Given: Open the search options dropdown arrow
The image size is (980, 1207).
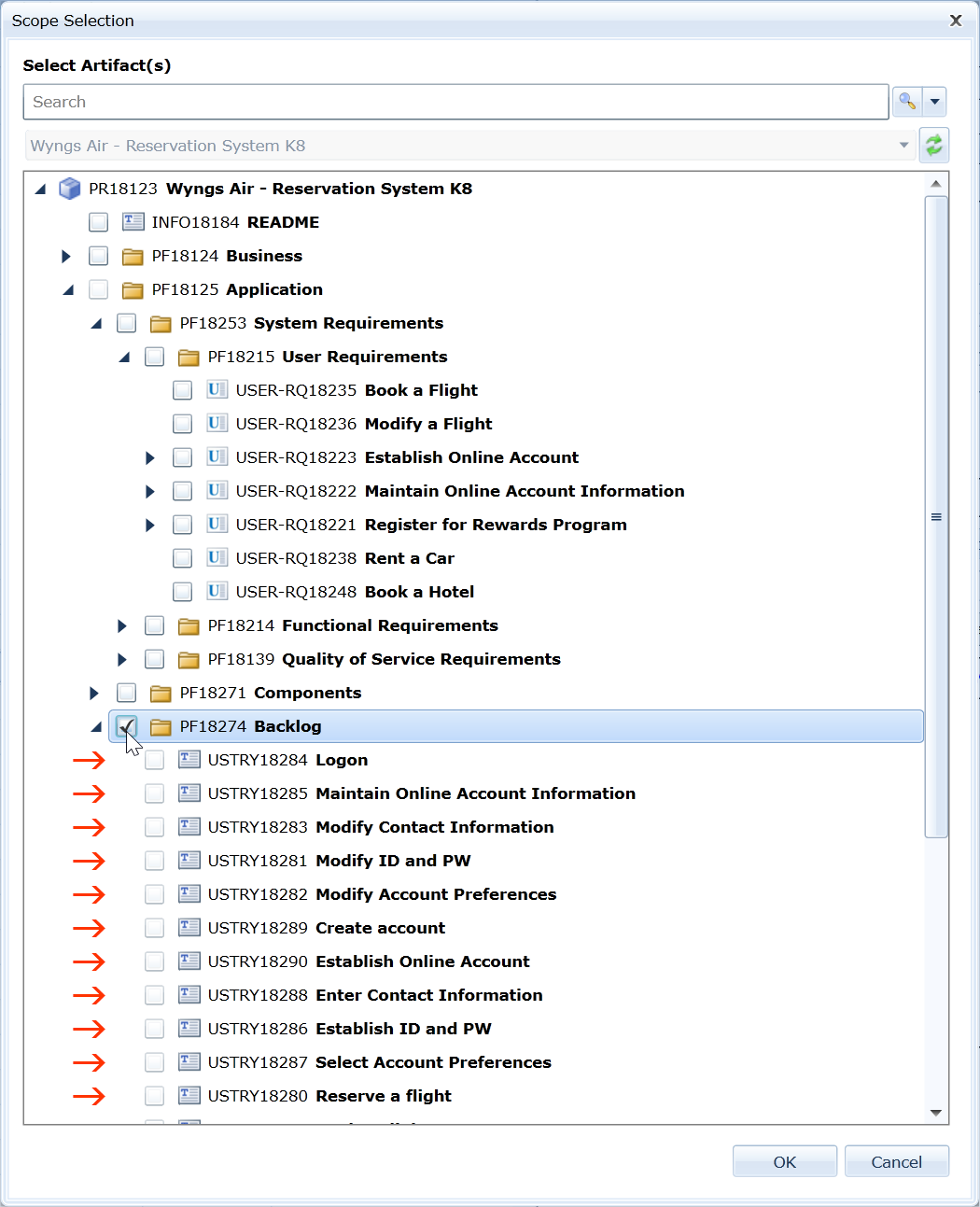Looking at the screenshot, I should pos(934,102).
